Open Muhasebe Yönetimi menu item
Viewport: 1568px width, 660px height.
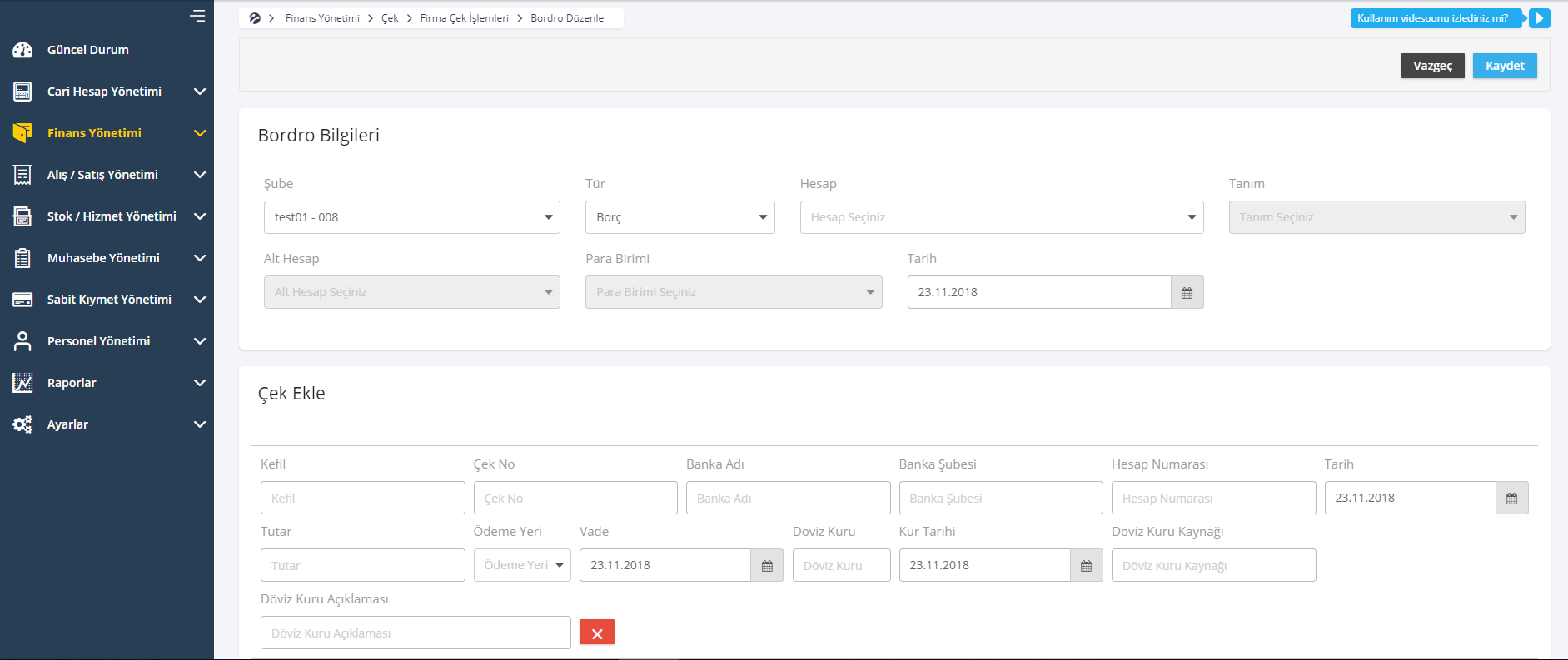pos(107,258)
